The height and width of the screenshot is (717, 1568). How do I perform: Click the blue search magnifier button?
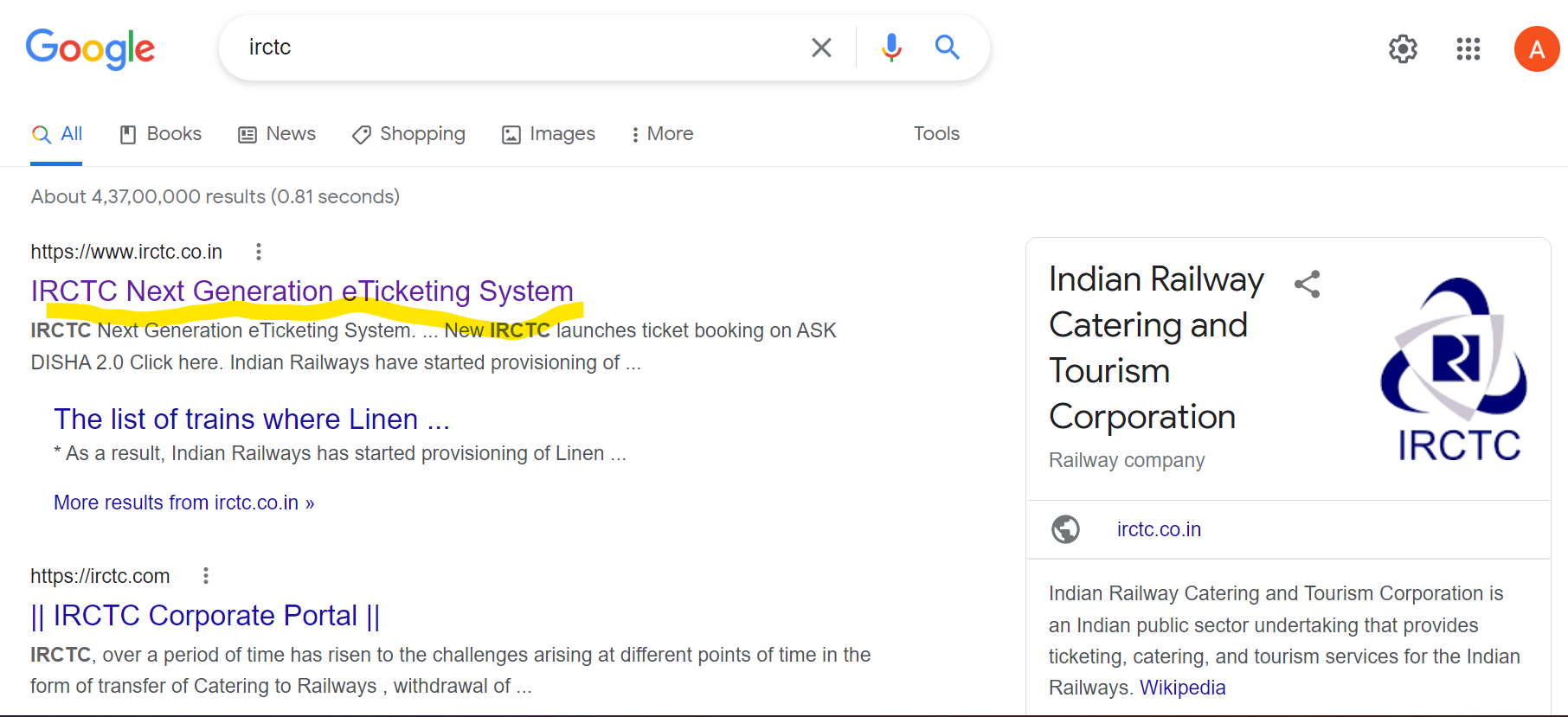(x=948, y=48)
